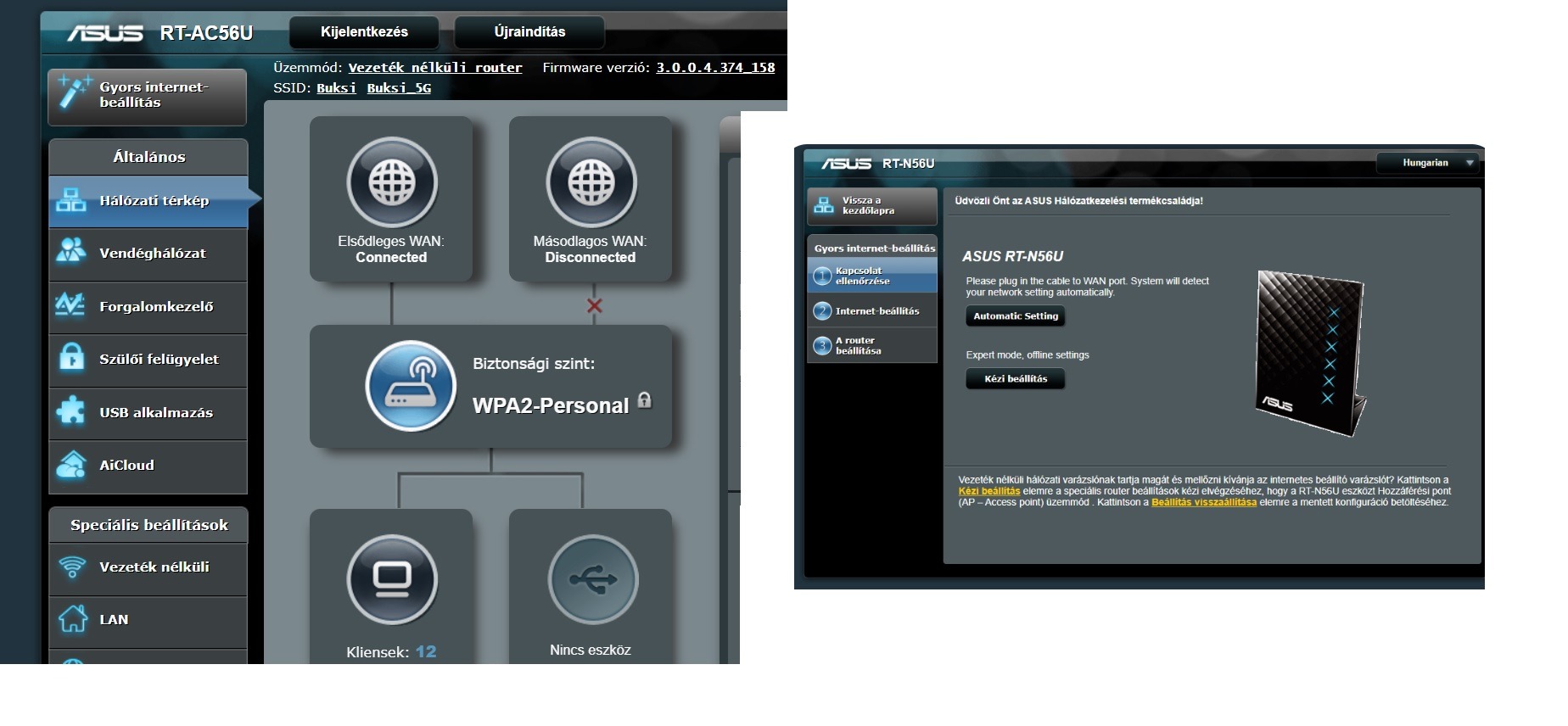Select Vendéghálózat menu item

tap(148, 254)
